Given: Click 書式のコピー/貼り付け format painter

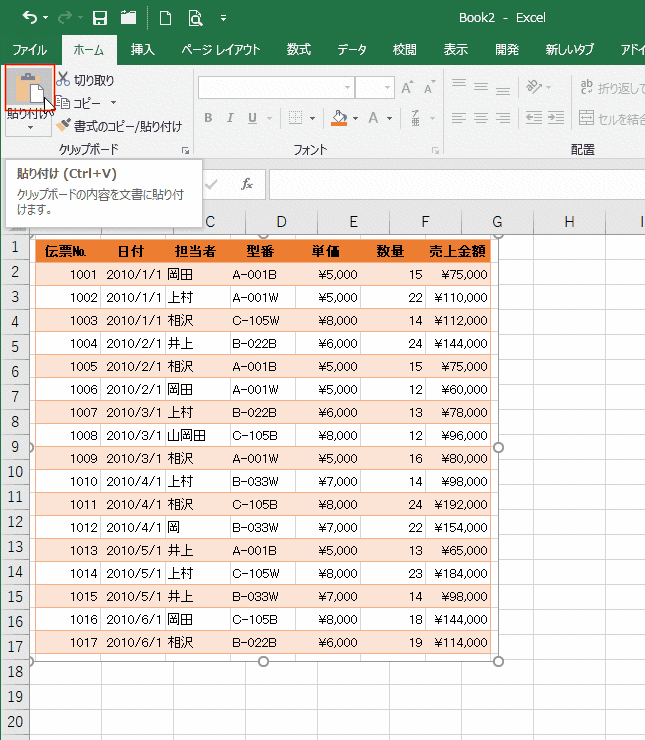Looking at the screenshot, I should (x=119, y=126).
